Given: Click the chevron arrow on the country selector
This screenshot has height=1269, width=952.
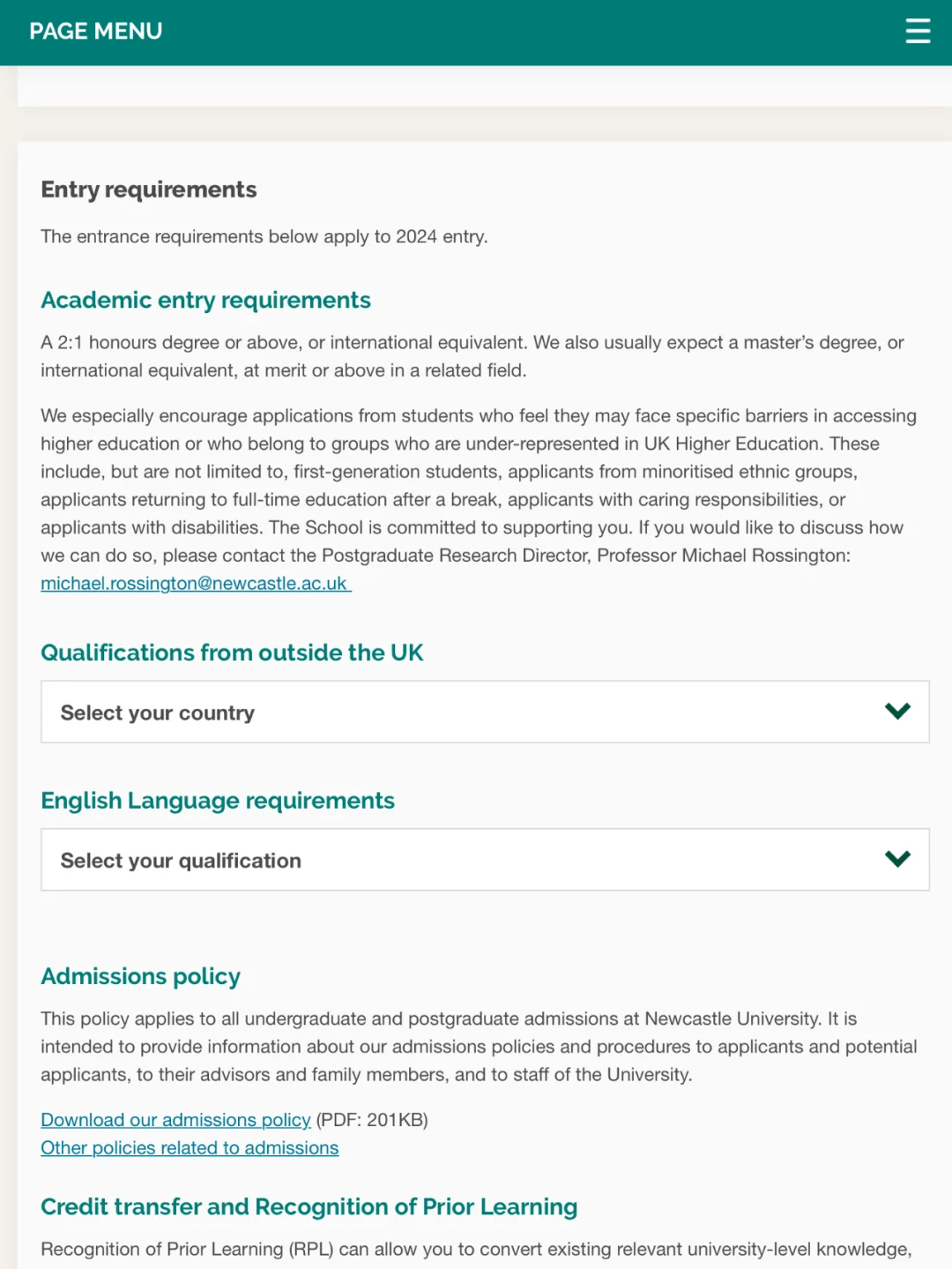Looking at the screenshot, I should (x=897, y=711).
